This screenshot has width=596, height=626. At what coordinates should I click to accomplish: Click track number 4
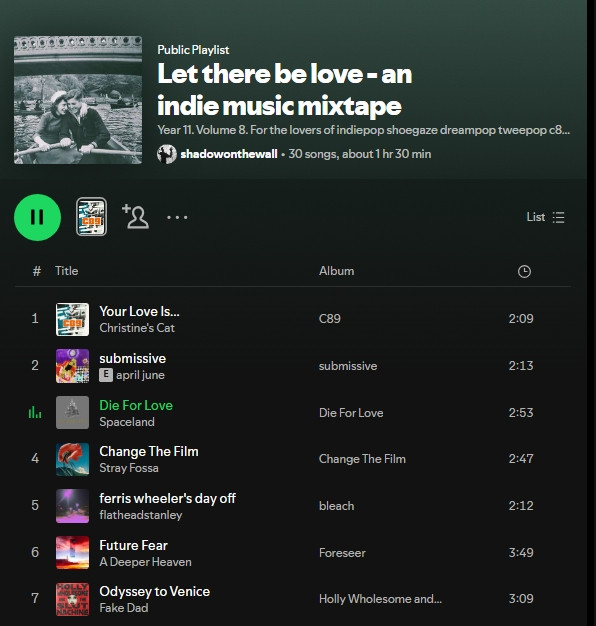[35, 458]
